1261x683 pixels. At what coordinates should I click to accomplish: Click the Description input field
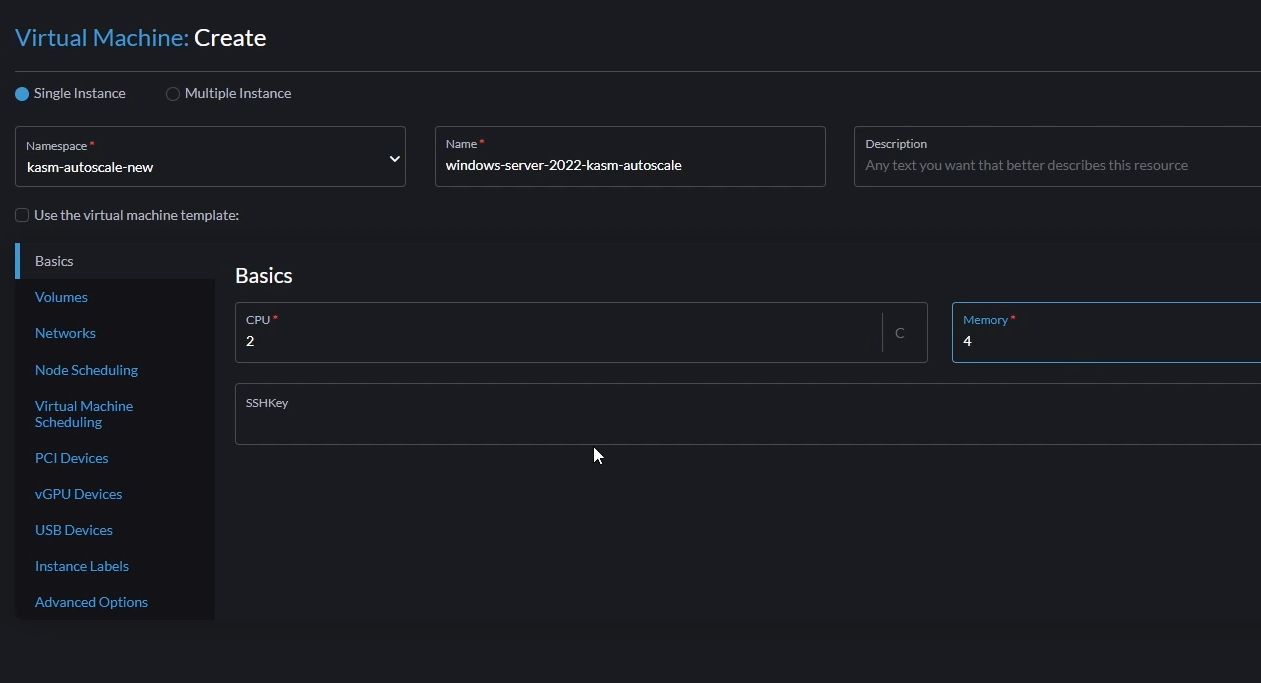1050,165
